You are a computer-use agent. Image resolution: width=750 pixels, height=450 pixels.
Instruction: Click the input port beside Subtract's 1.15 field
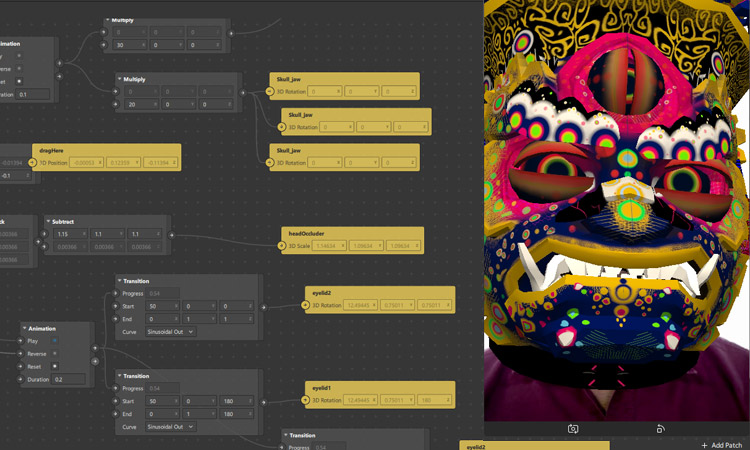click(x=44, y=234)
